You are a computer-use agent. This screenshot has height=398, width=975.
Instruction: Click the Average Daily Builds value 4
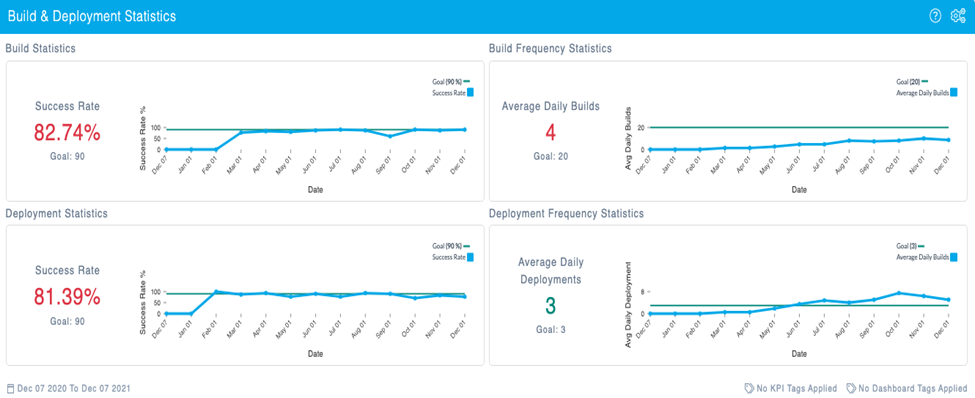pos(550,132)
